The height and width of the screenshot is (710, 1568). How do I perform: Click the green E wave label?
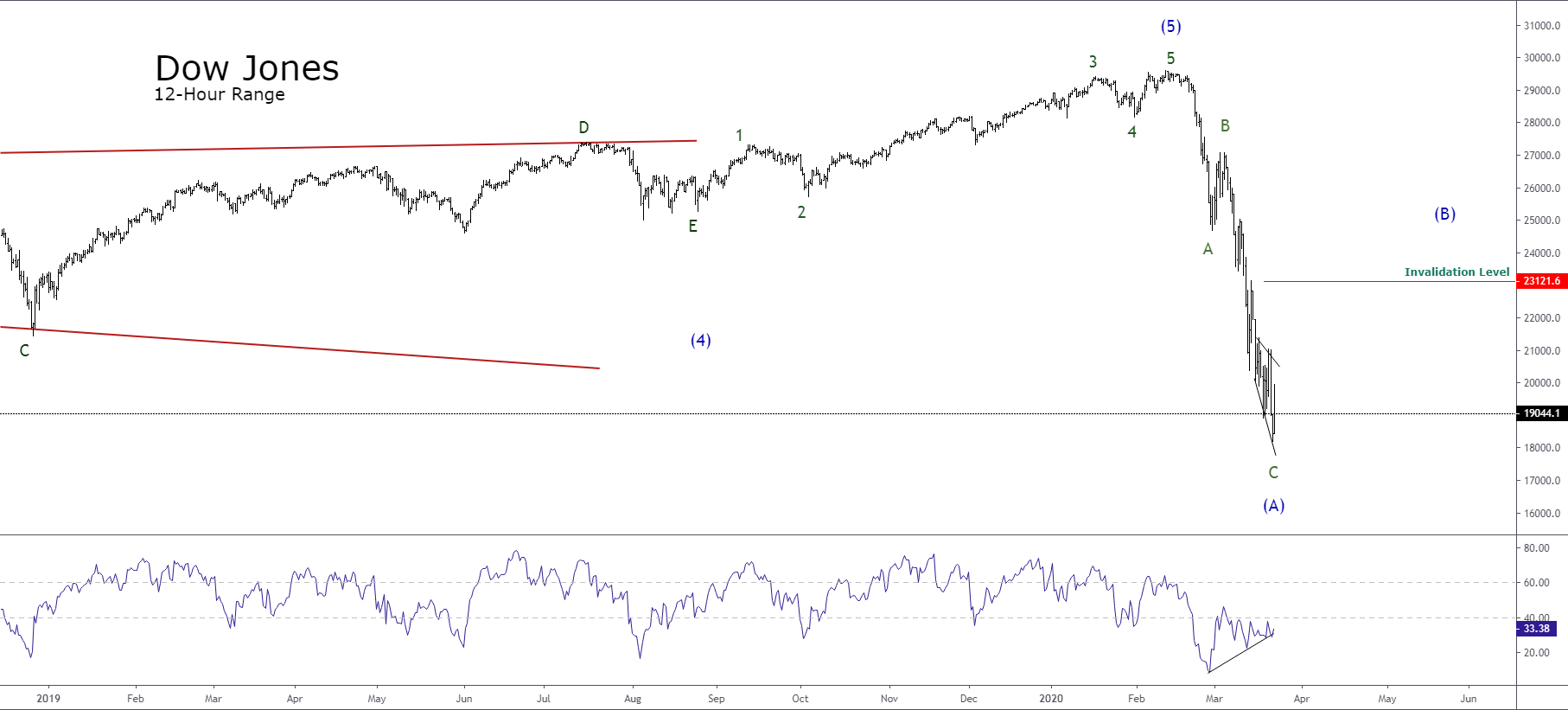click(692, 227)
